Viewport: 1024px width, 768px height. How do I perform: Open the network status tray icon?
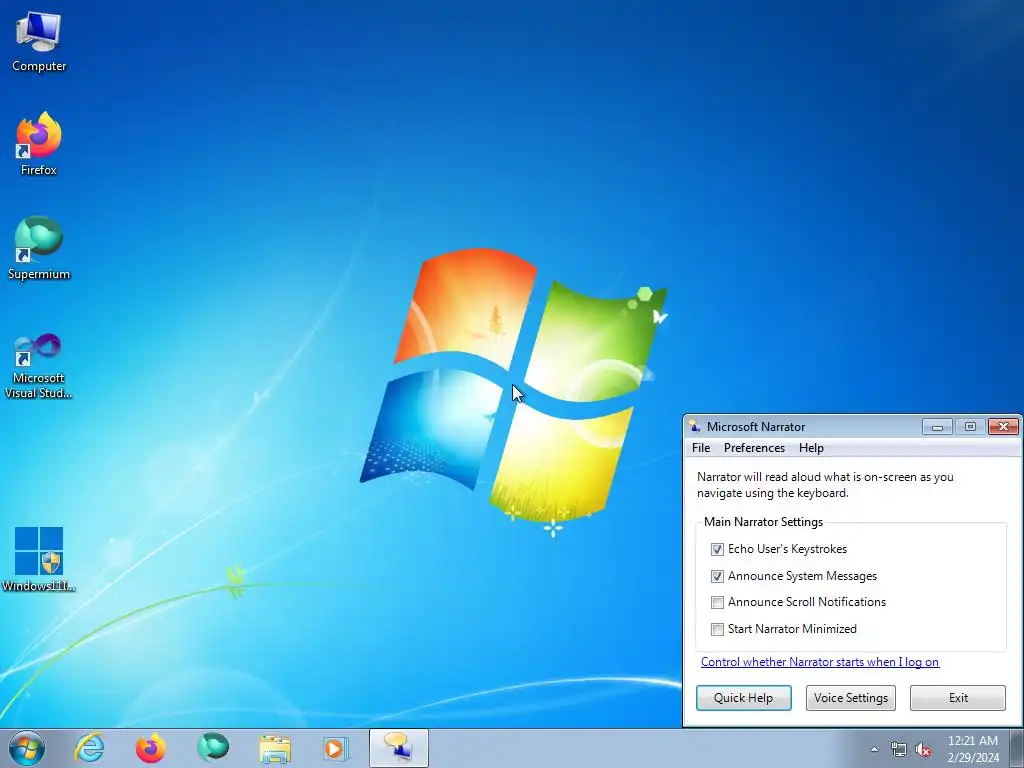[899, 749]
